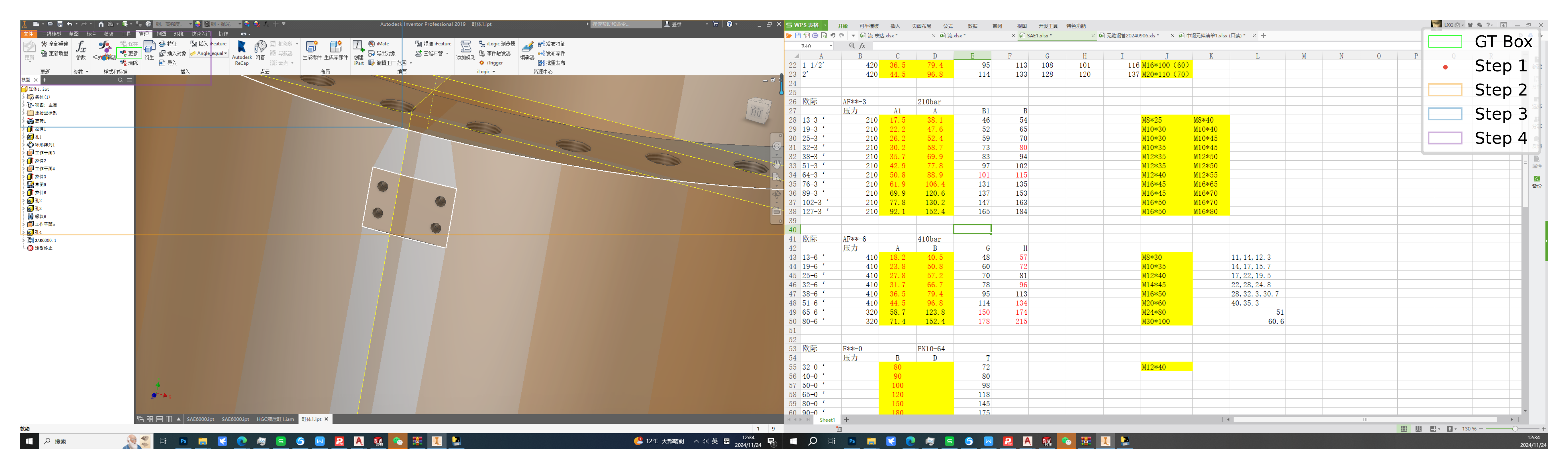Expand the 拉伸1 feature node

(24, 129)
